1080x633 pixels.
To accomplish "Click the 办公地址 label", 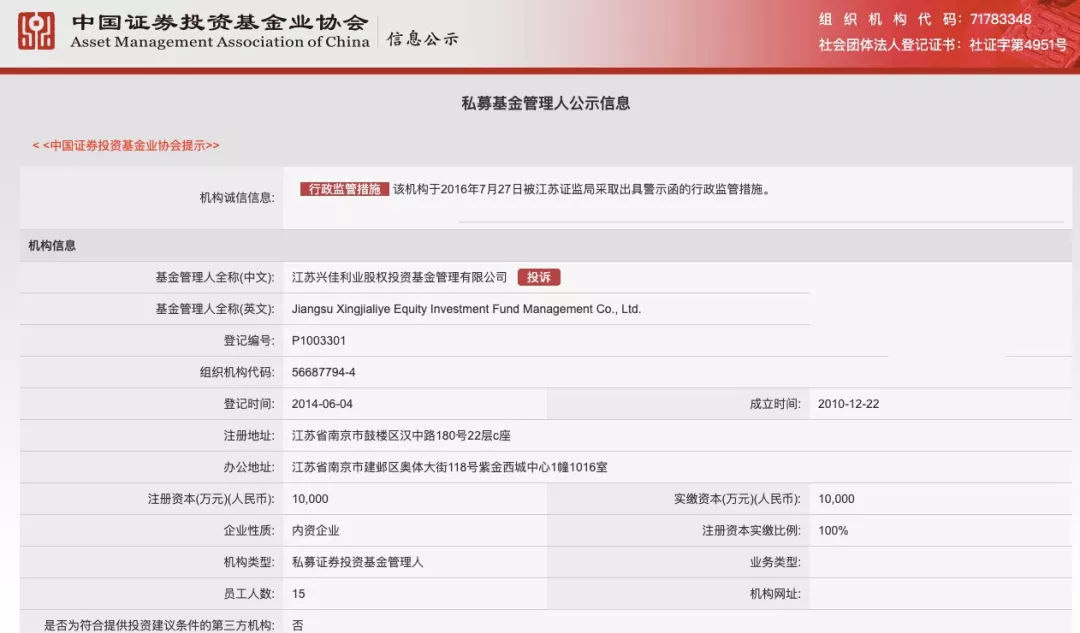I will click(x=249, y=467).
